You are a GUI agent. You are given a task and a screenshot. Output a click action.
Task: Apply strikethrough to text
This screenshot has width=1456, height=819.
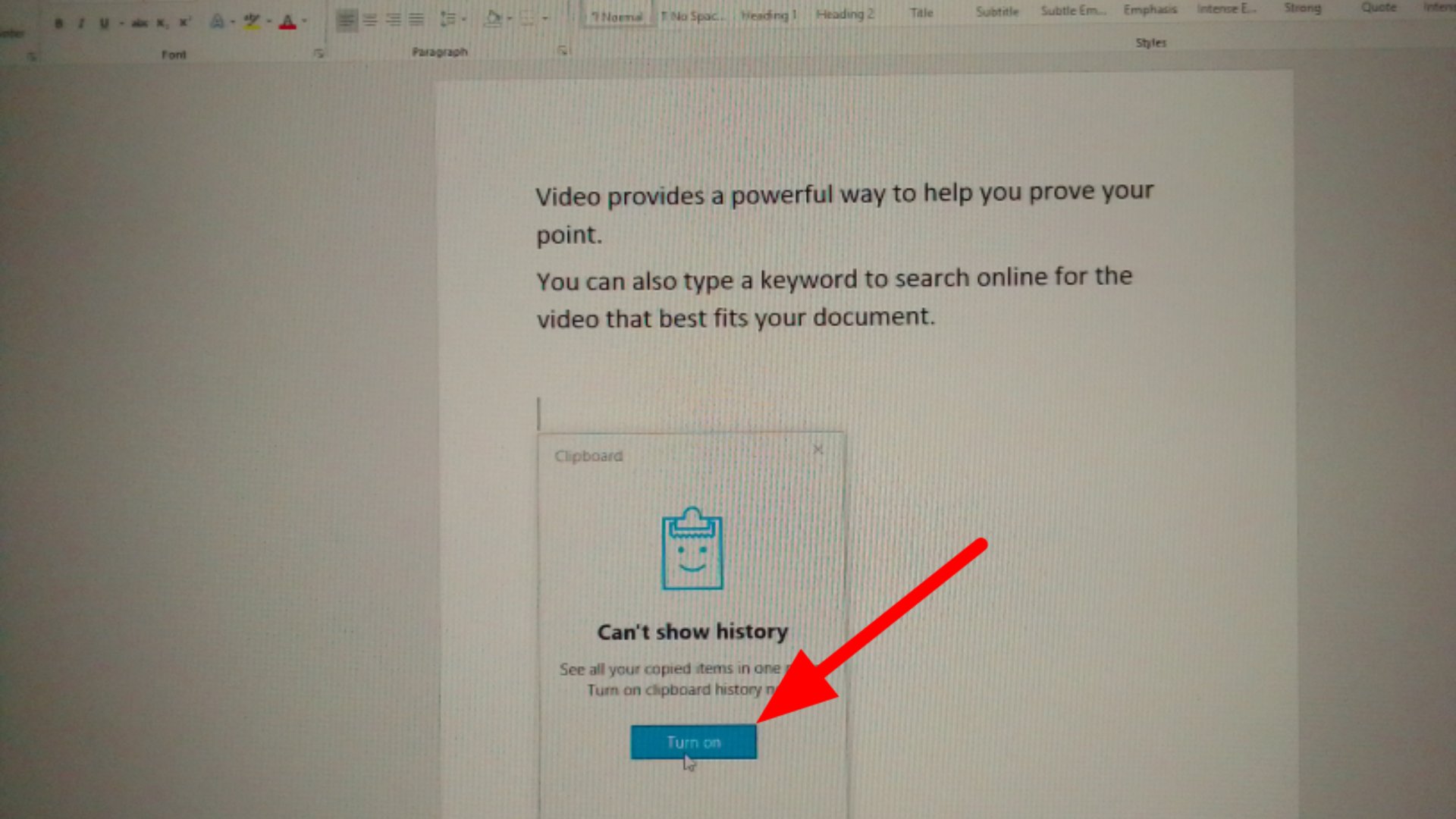pos(140,24)
